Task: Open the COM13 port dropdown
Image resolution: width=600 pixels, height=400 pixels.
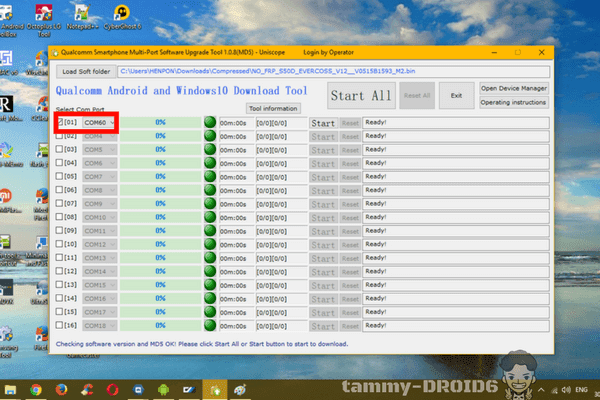Action: tap(99, 258)
